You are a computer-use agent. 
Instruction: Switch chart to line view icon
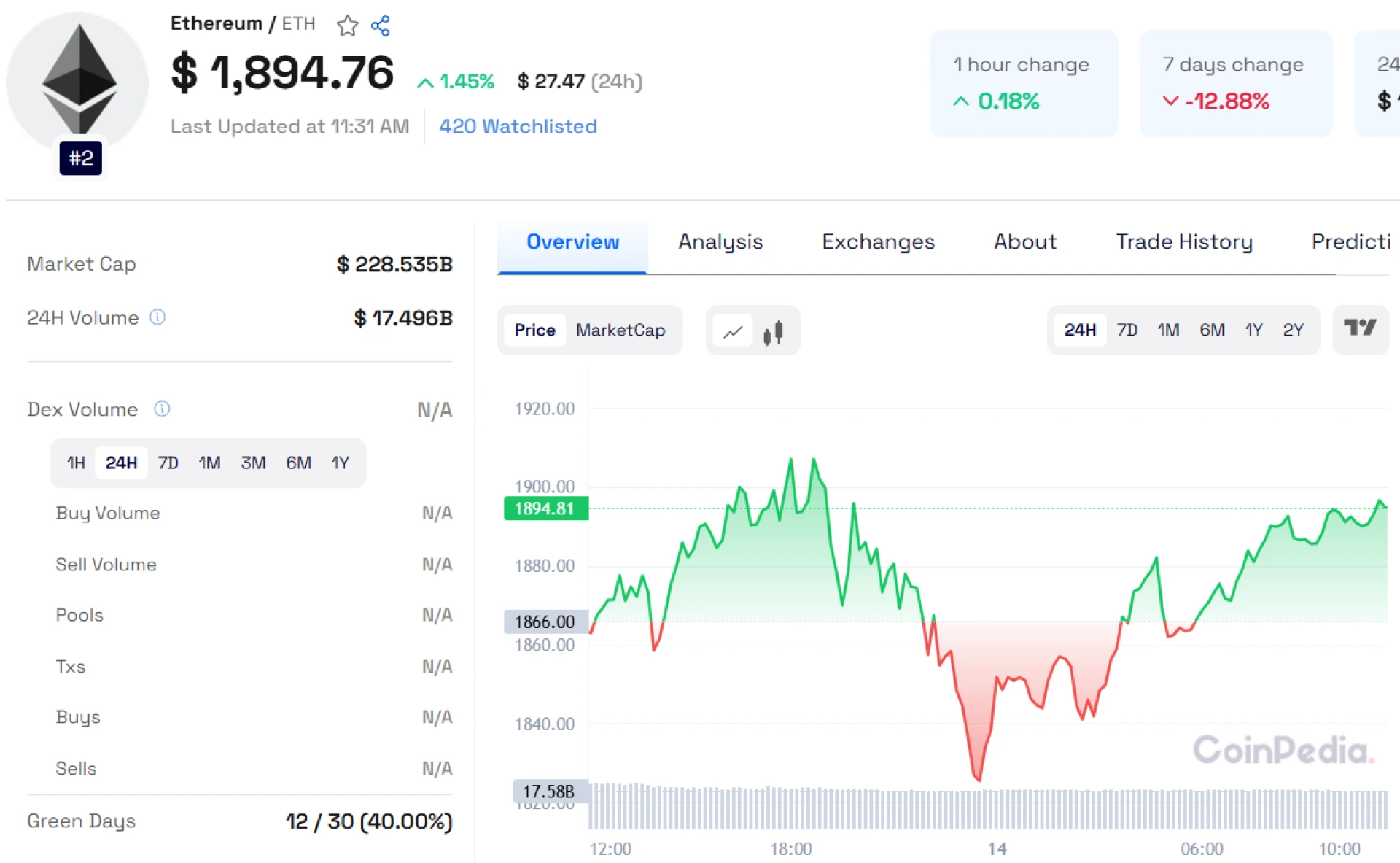pos(733,332)
